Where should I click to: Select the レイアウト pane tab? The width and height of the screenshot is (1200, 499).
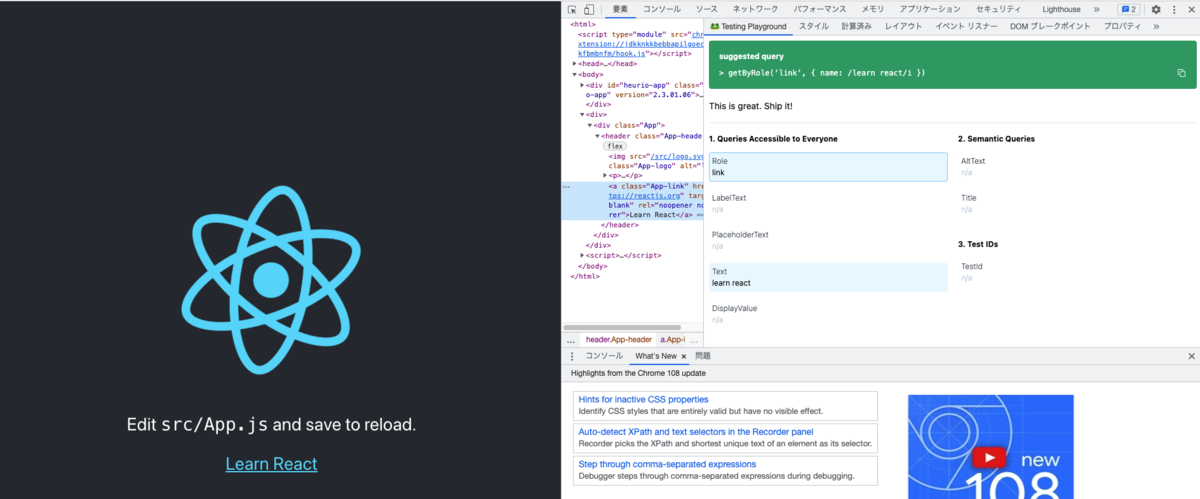903,27
